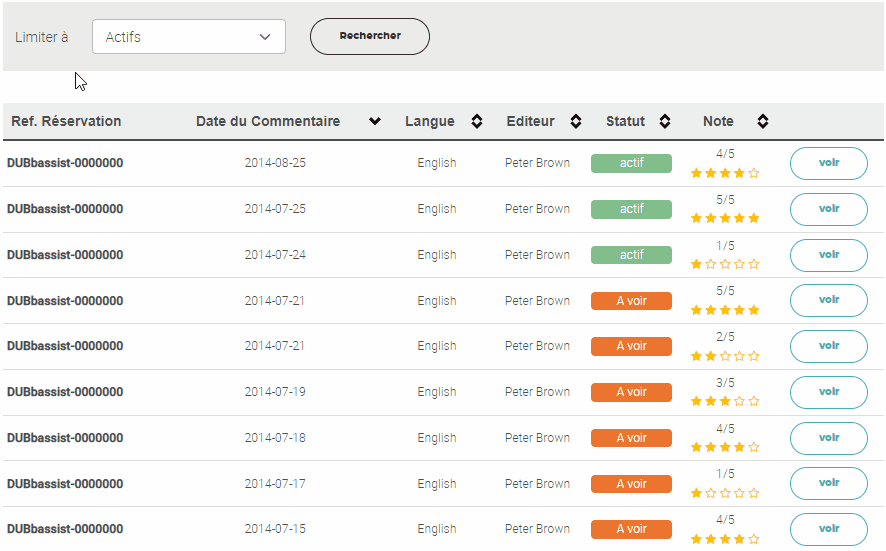Click the A voir badge on 2014-07-18 row
886x551 pixels.
tap(631, 438)
